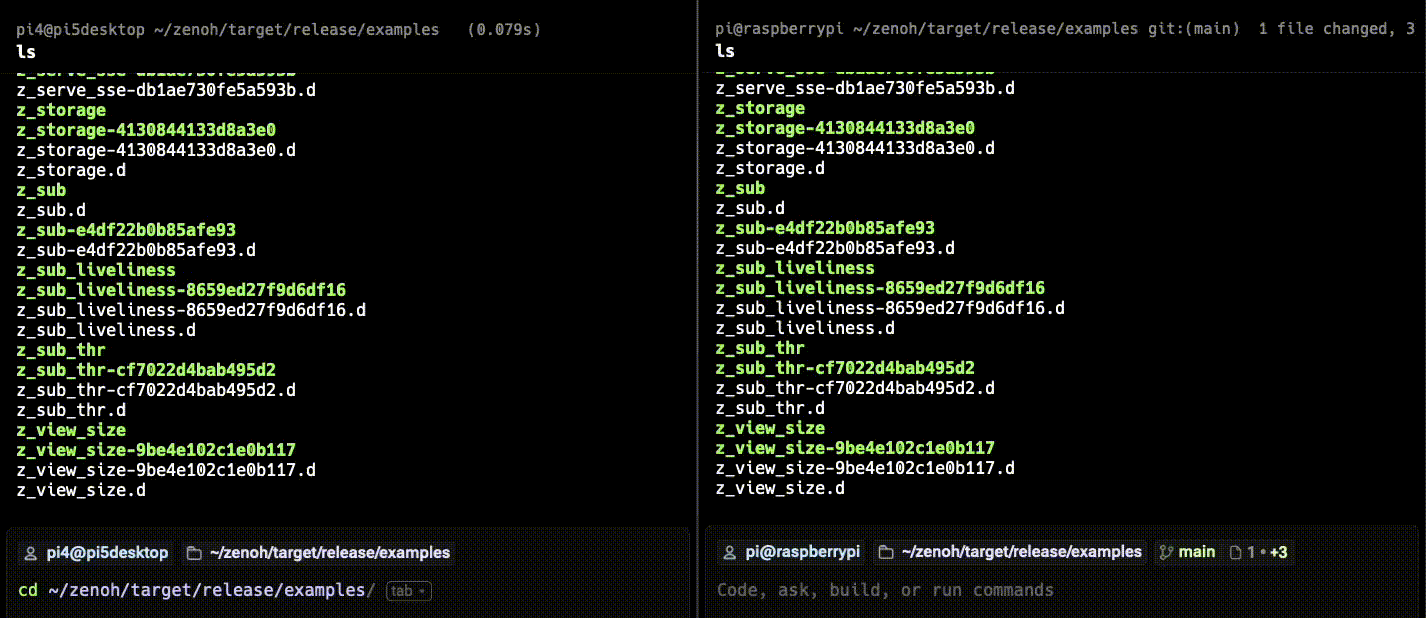Select z_sub-e4df22b0b85afe93.d in right pane

pyautogui.click(x=835, y=248)
